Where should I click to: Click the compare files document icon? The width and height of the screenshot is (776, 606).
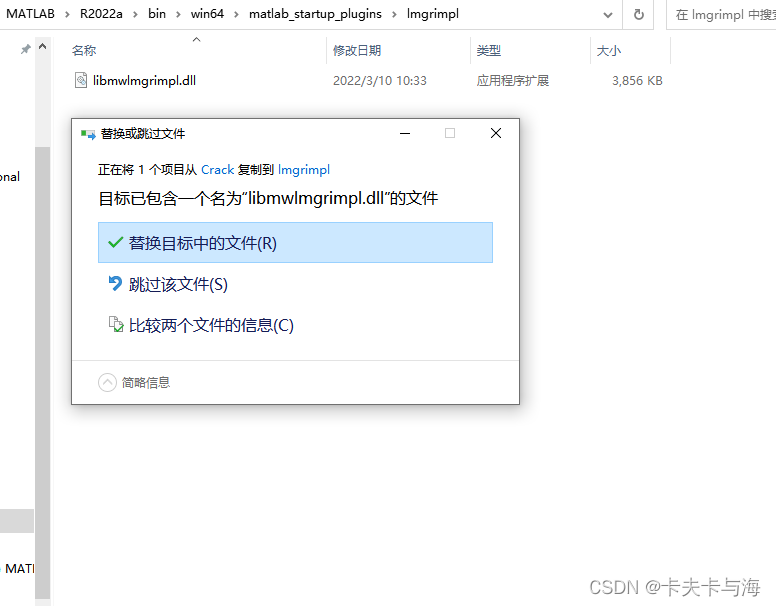116,324
